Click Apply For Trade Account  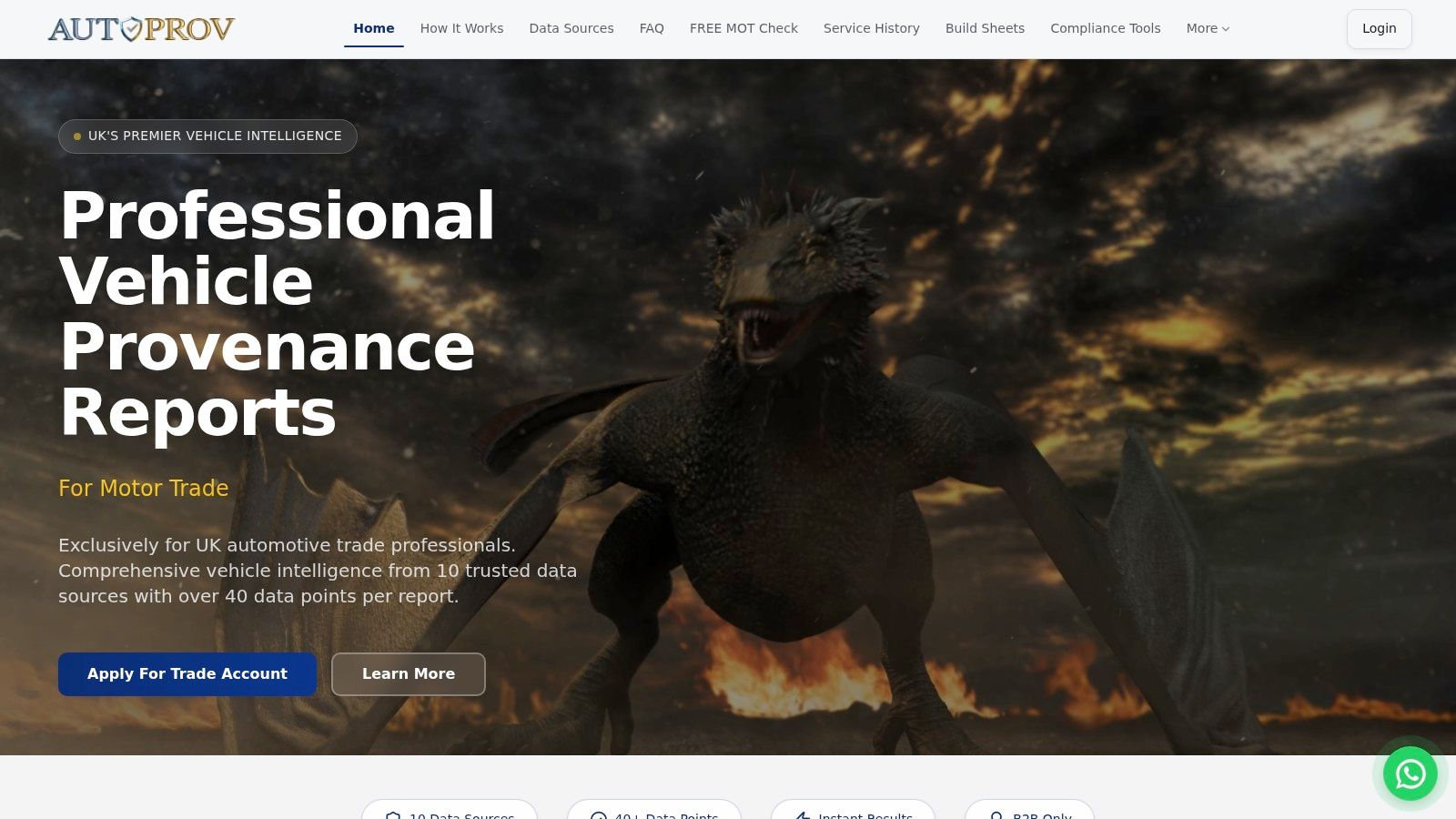coord(187,674)
